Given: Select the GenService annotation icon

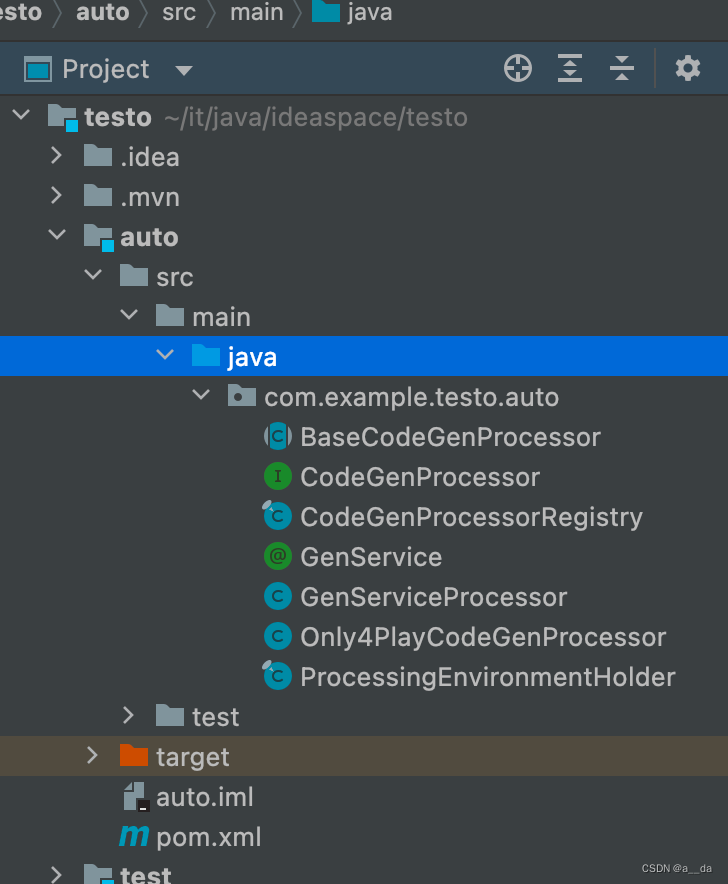Looking at the screenshot, I should coord(277,556).
